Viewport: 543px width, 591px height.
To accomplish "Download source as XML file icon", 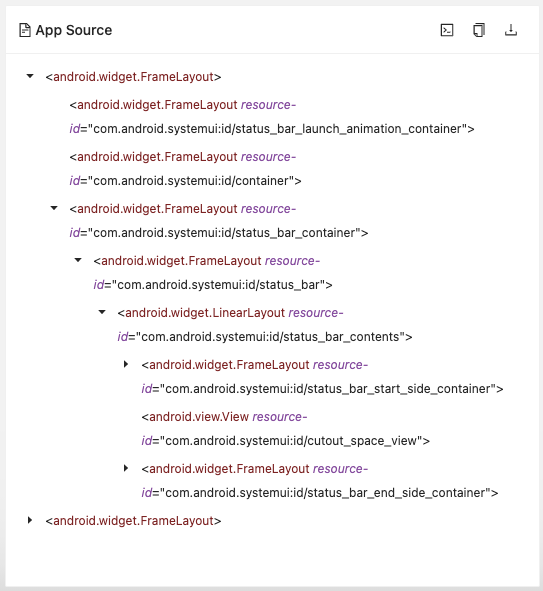I will point(511,30).
